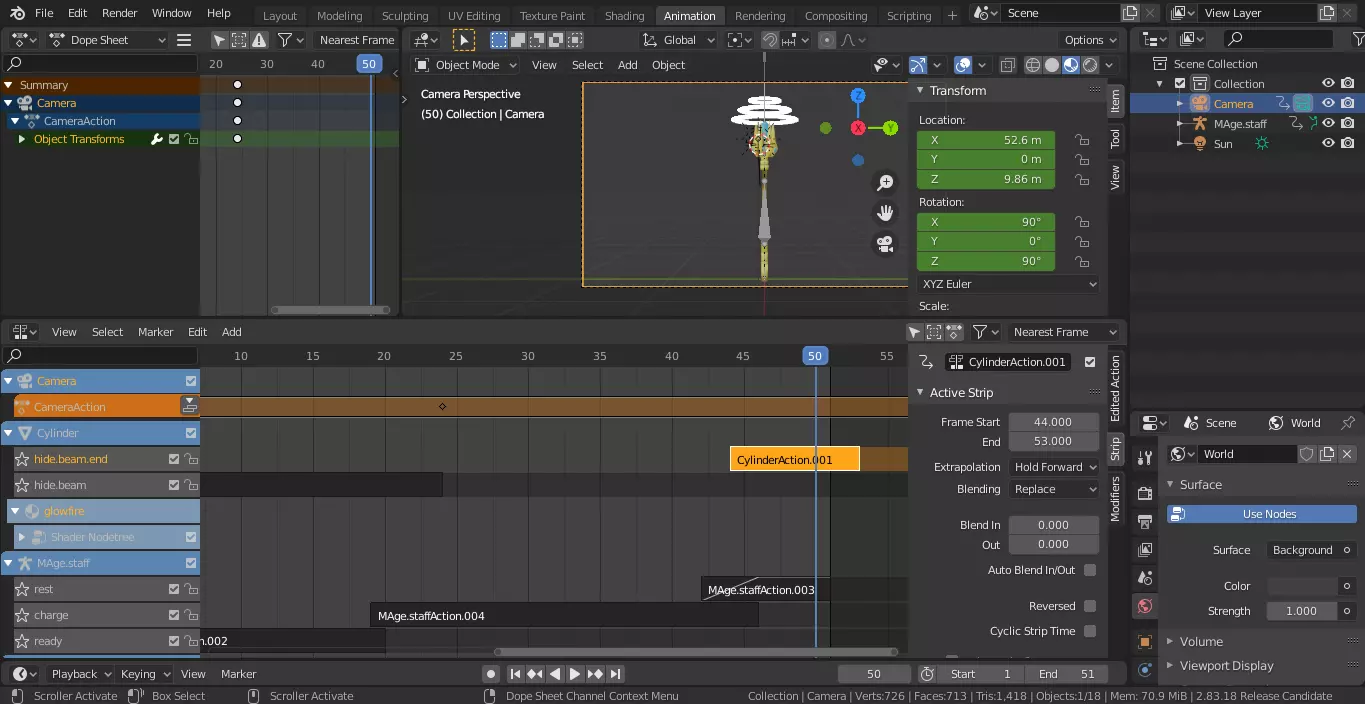Select the MAge.staffAction.004 strip
1365x704 pixels.
click(x=564, y=616)
